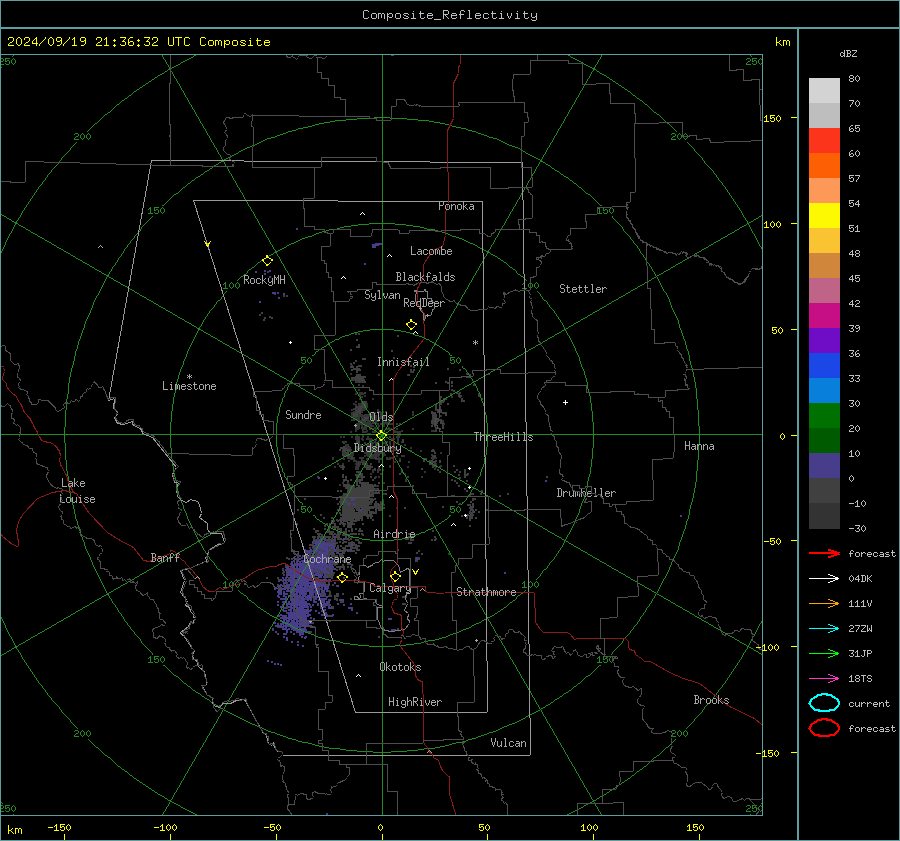Viewport: 900px width, 841px height.
Task: Click the Lacombe city label
Action: point(431,251)
